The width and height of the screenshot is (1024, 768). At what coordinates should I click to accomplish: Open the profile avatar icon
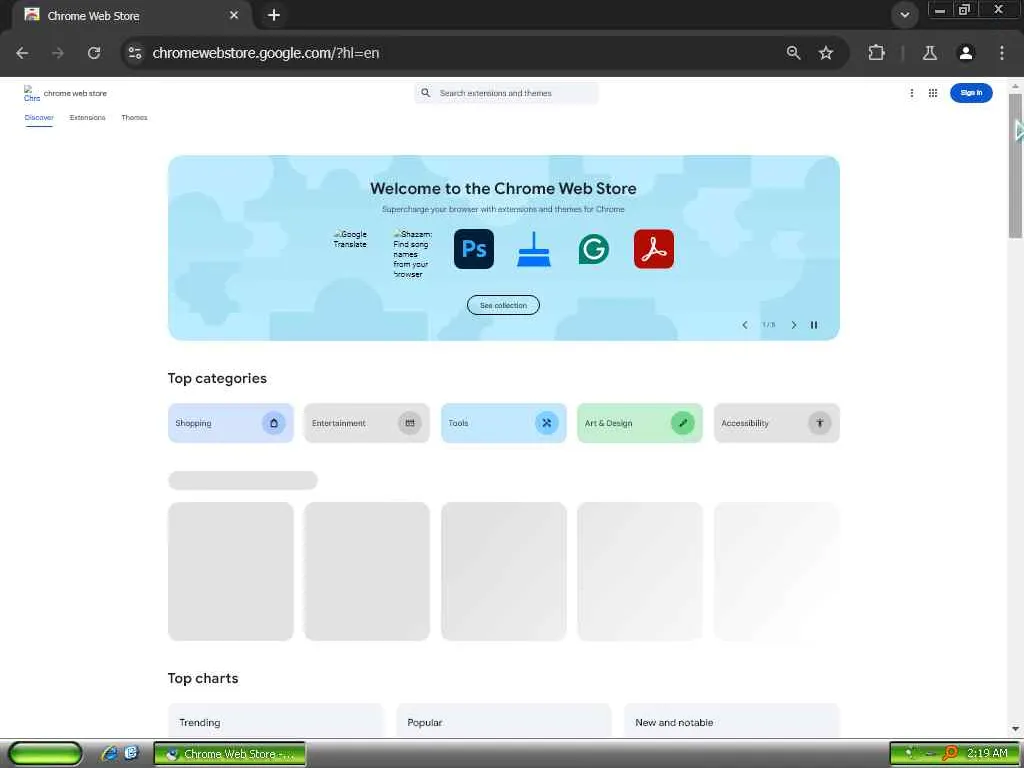(966, 53)
